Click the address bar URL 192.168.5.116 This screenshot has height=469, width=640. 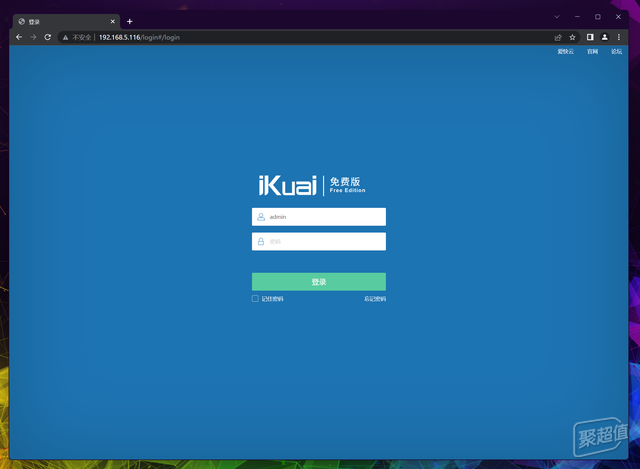pos(119,38)
